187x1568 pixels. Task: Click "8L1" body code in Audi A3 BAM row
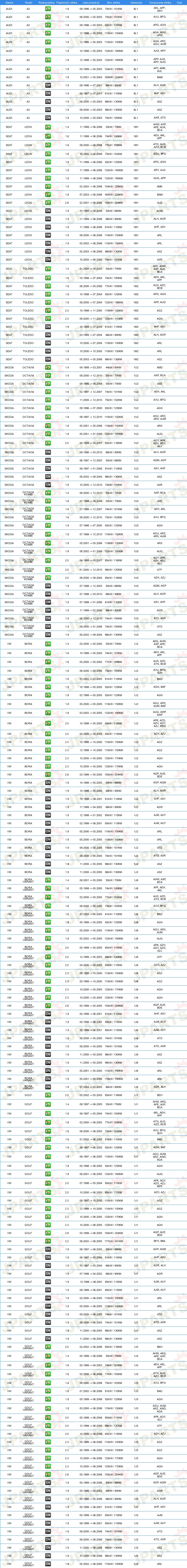(136, 77)
